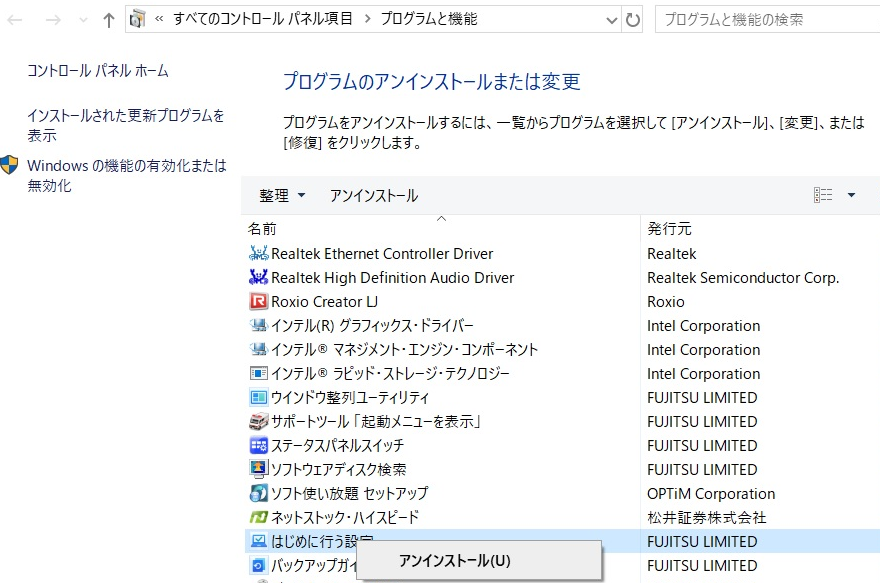Click the ネットストック・ハイスピード icon
This screenshot has width=880, height=583.
point(258,517)
